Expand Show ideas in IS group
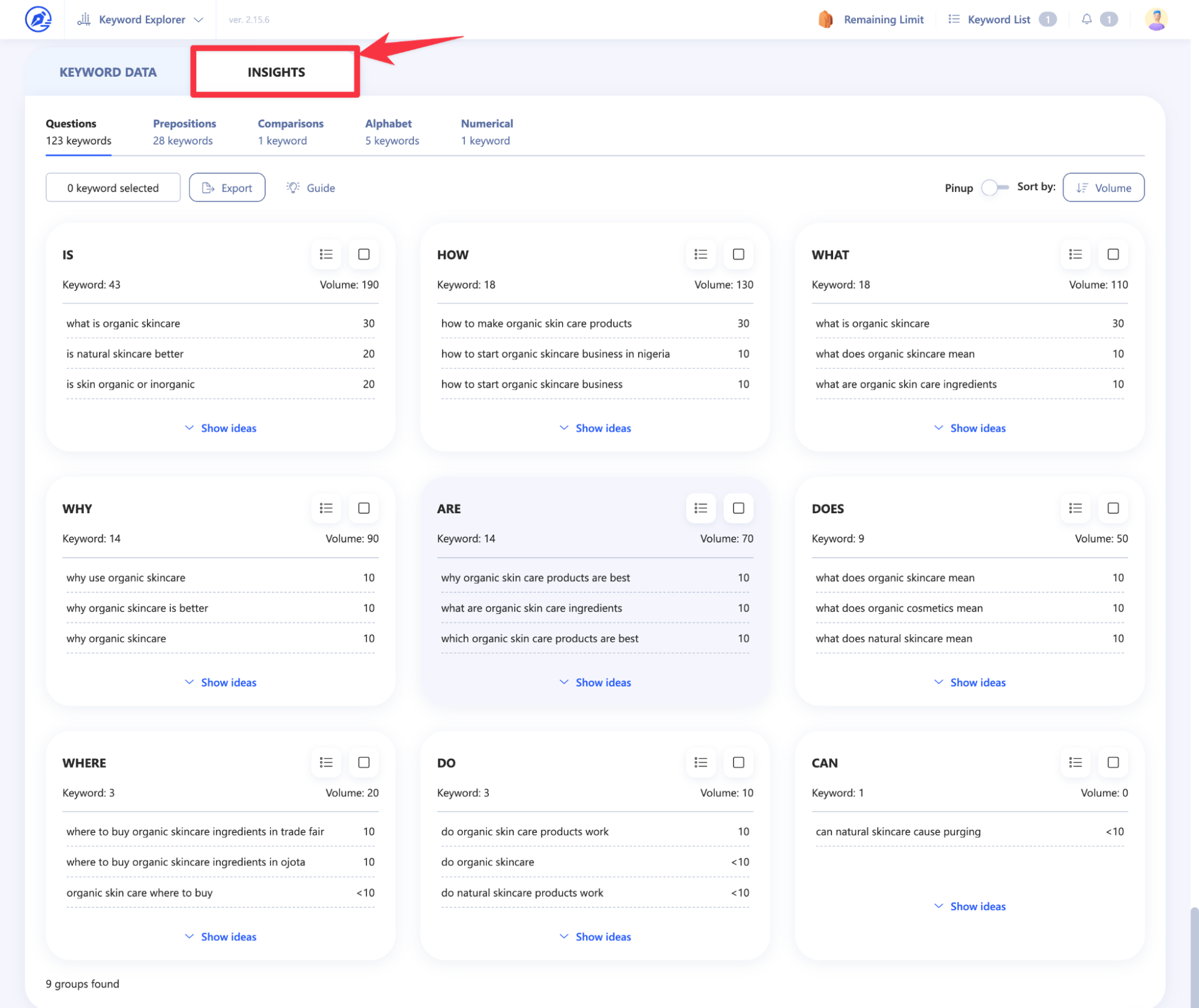Viewport: 1199px width, 1008px height. (221, 428)
